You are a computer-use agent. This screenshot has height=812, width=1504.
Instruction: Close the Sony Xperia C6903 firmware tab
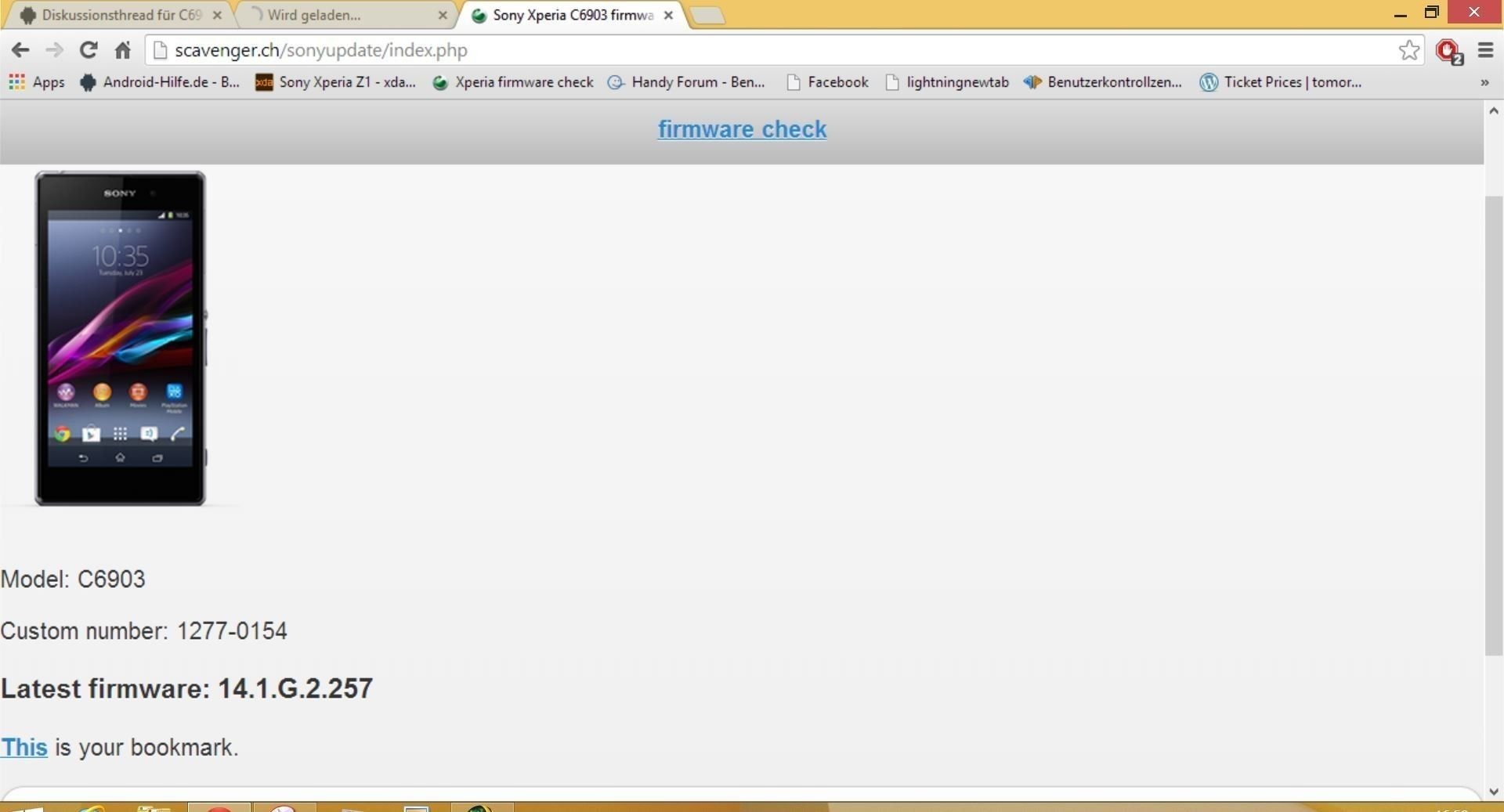[668, 15]
